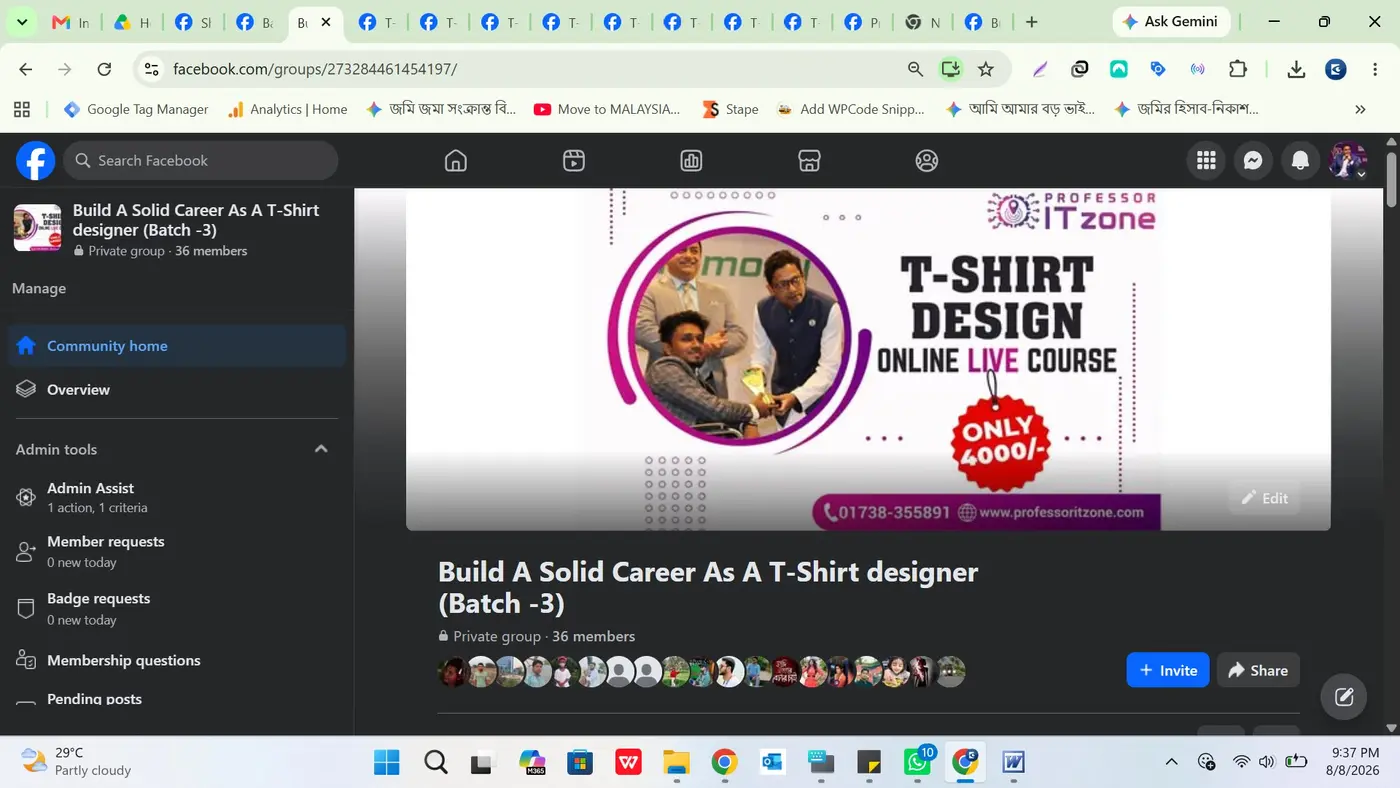Open Windows Start menu
The width and height of the screenshot is (1400, 788).
387,763
